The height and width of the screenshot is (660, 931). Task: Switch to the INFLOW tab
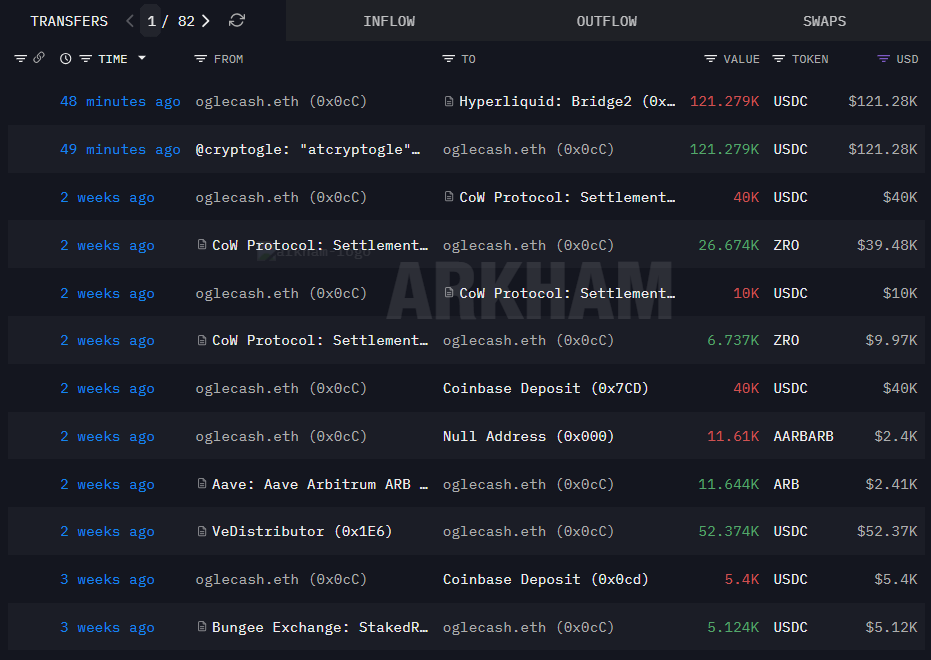[389, 21]
